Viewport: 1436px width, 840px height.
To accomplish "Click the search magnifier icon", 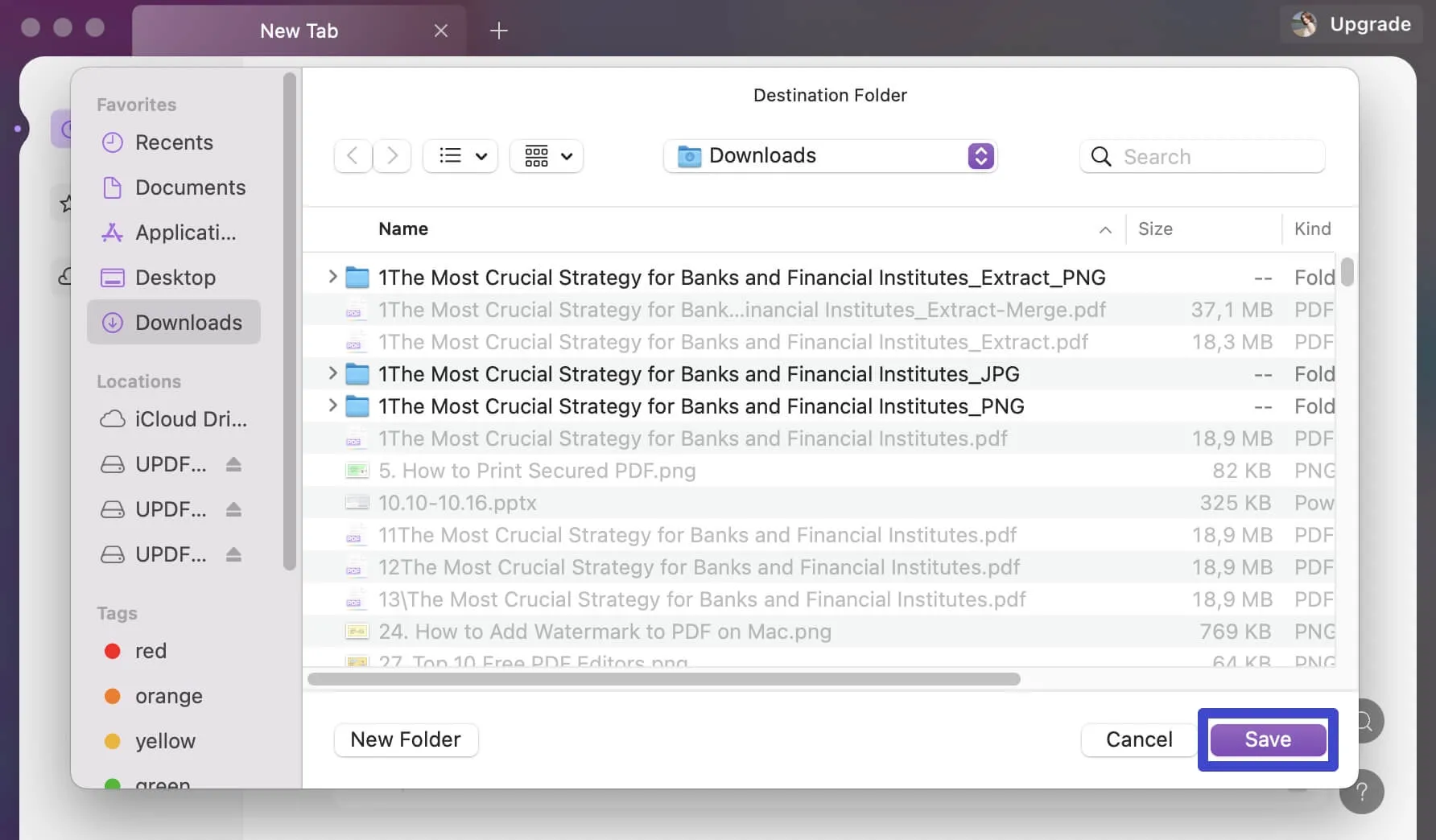I will [1101, 156].
